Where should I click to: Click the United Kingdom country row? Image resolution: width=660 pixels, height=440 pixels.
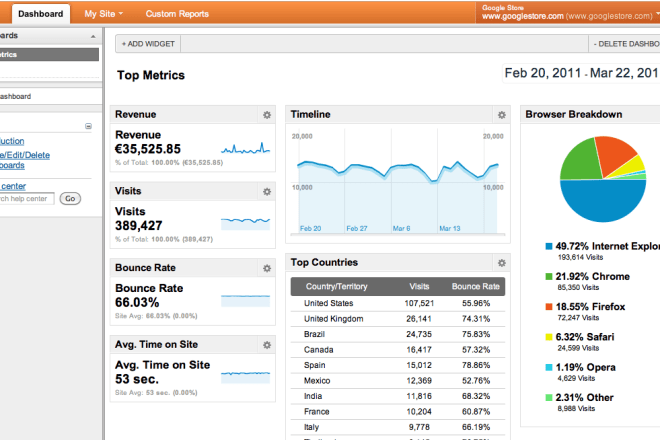(x=398, y=319)
